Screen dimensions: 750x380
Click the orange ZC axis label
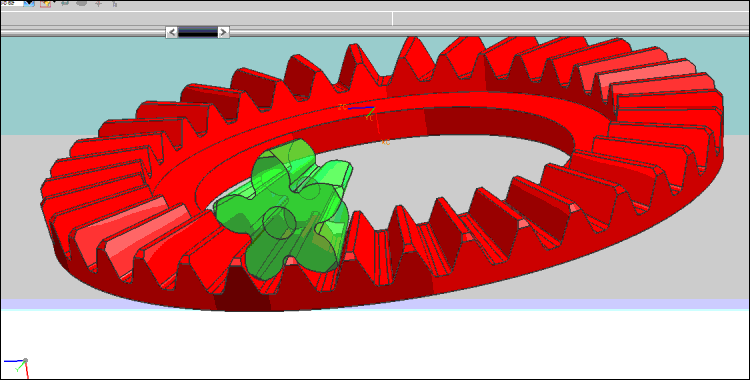(x=342, y=107)
